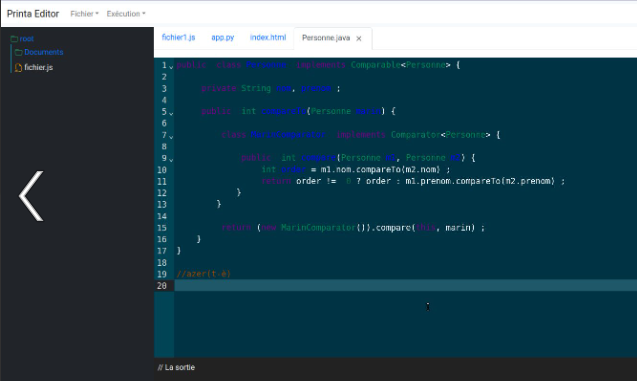Switch to the fichier1.js tab
637x381 pixels.
[x=178, y=37]
